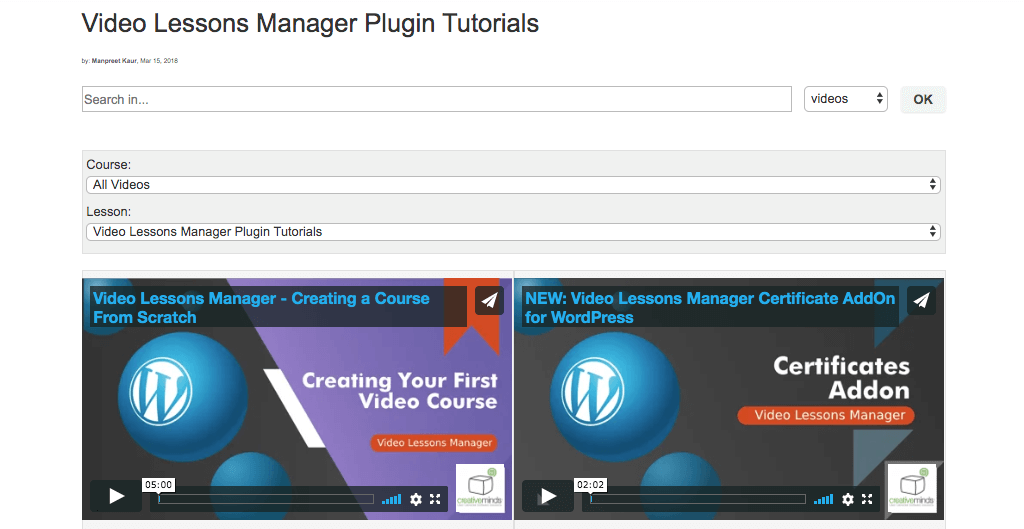This screenshot has width=1024, height=529.
Task: Share the Certificate AddOn video via paper-plane icon
Action: tap(921, 300)
